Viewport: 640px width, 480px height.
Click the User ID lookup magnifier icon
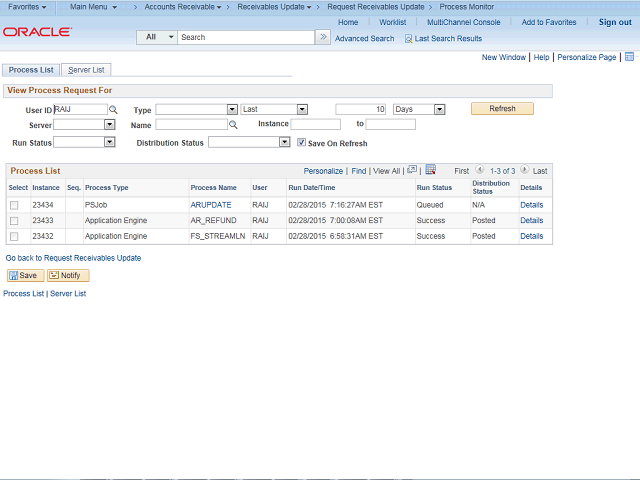113,109
